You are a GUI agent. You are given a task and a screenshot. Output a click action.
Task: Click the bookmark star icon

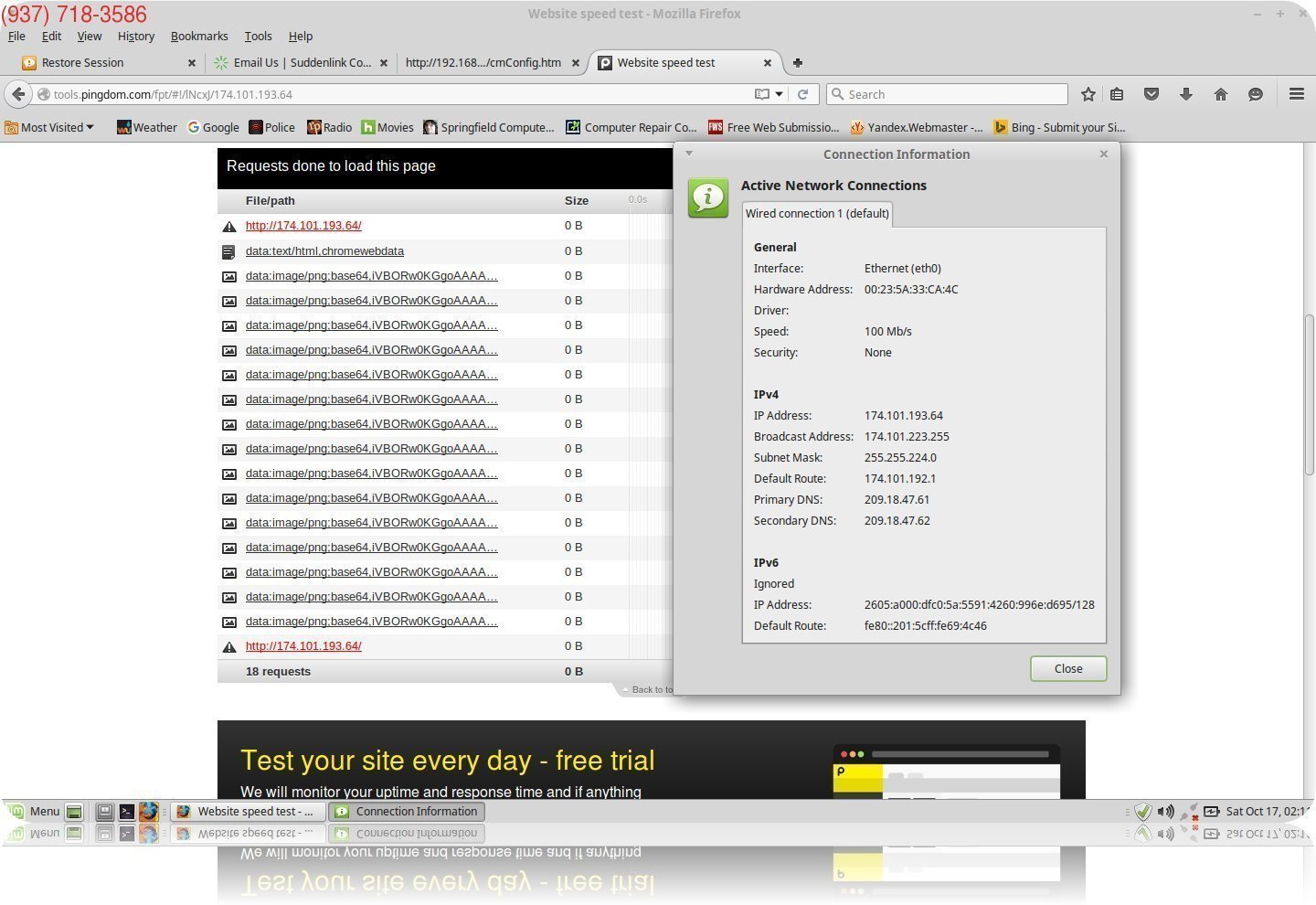tap(1088, 94)
